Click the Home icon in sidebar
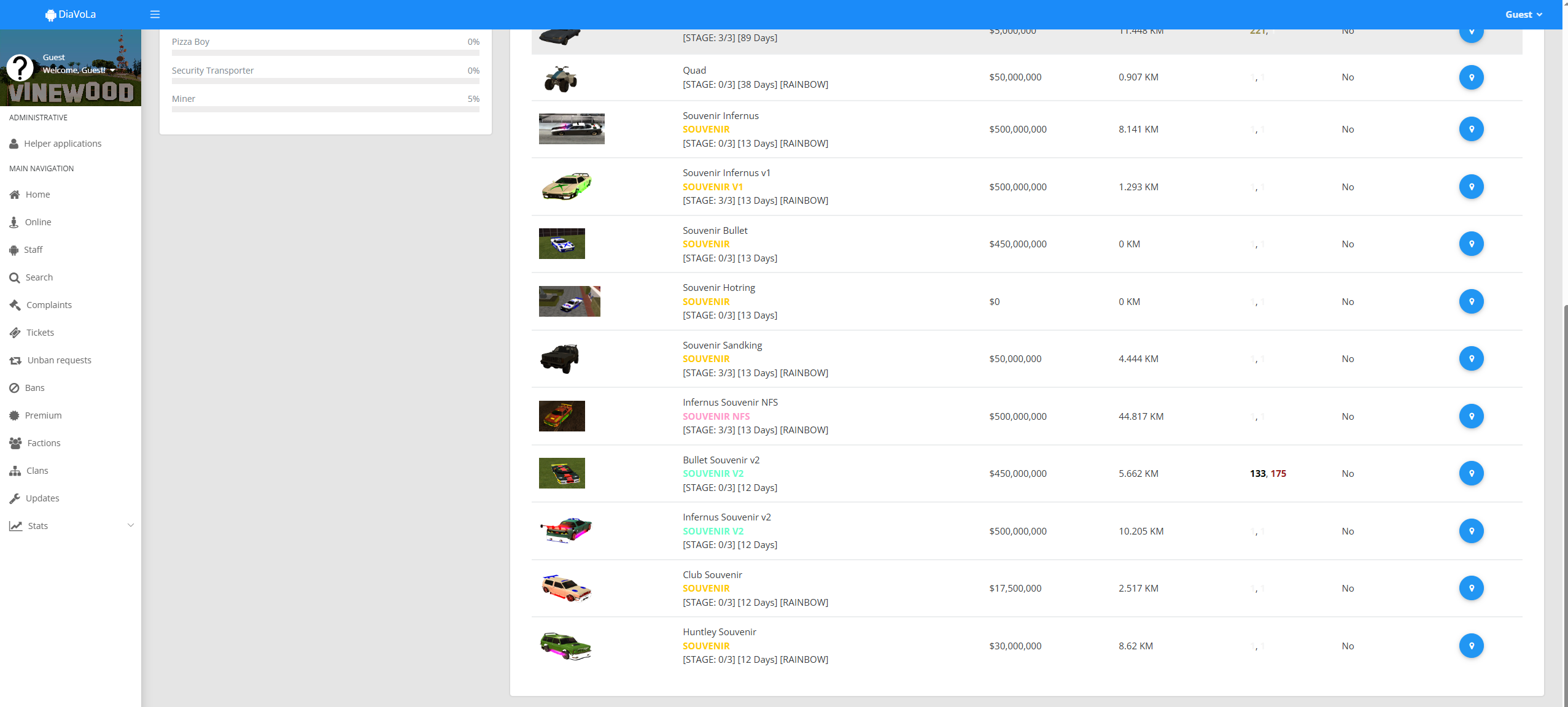 (x=15, y=195)
